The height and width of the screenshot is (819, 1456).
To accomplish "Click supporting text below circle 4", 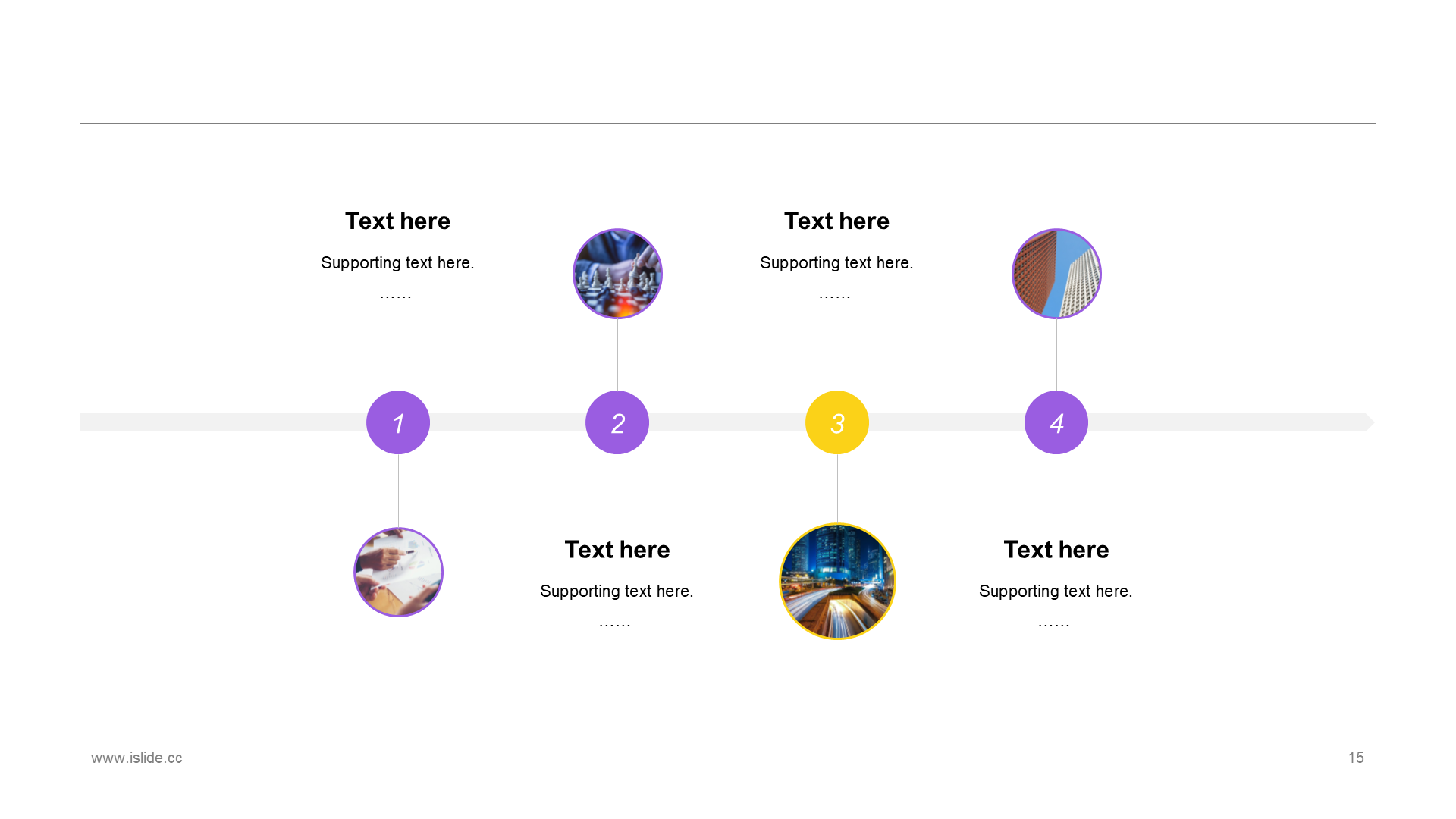I will [x=1056, y=591].
